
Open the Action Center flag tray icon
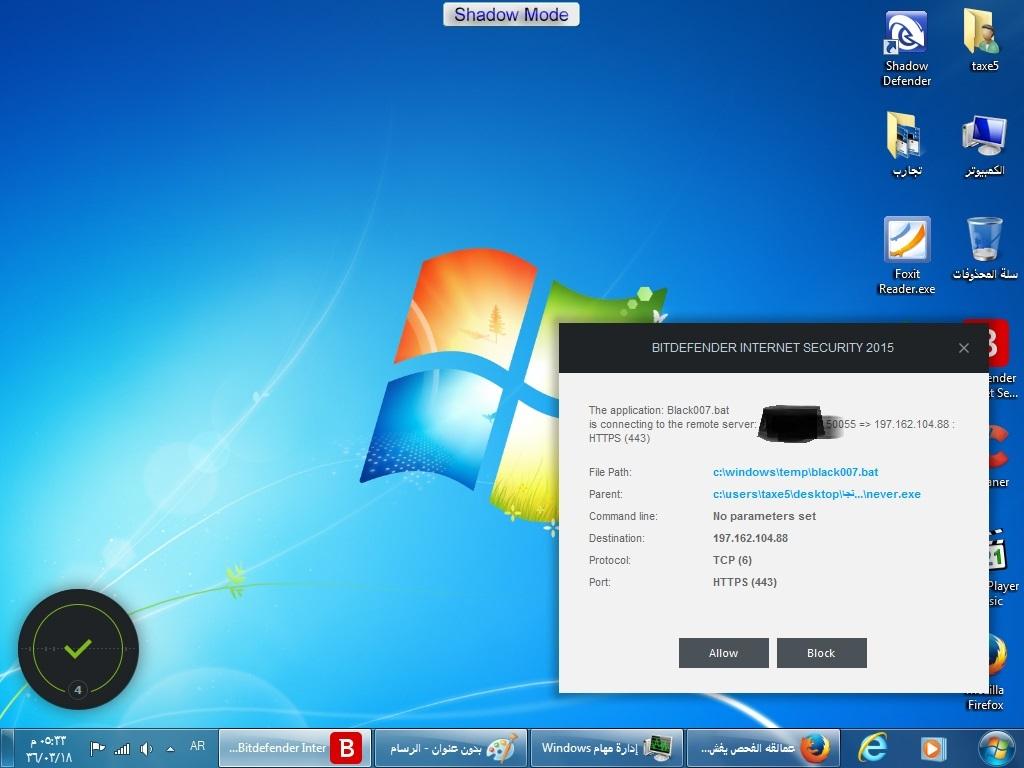click(97, 748)
